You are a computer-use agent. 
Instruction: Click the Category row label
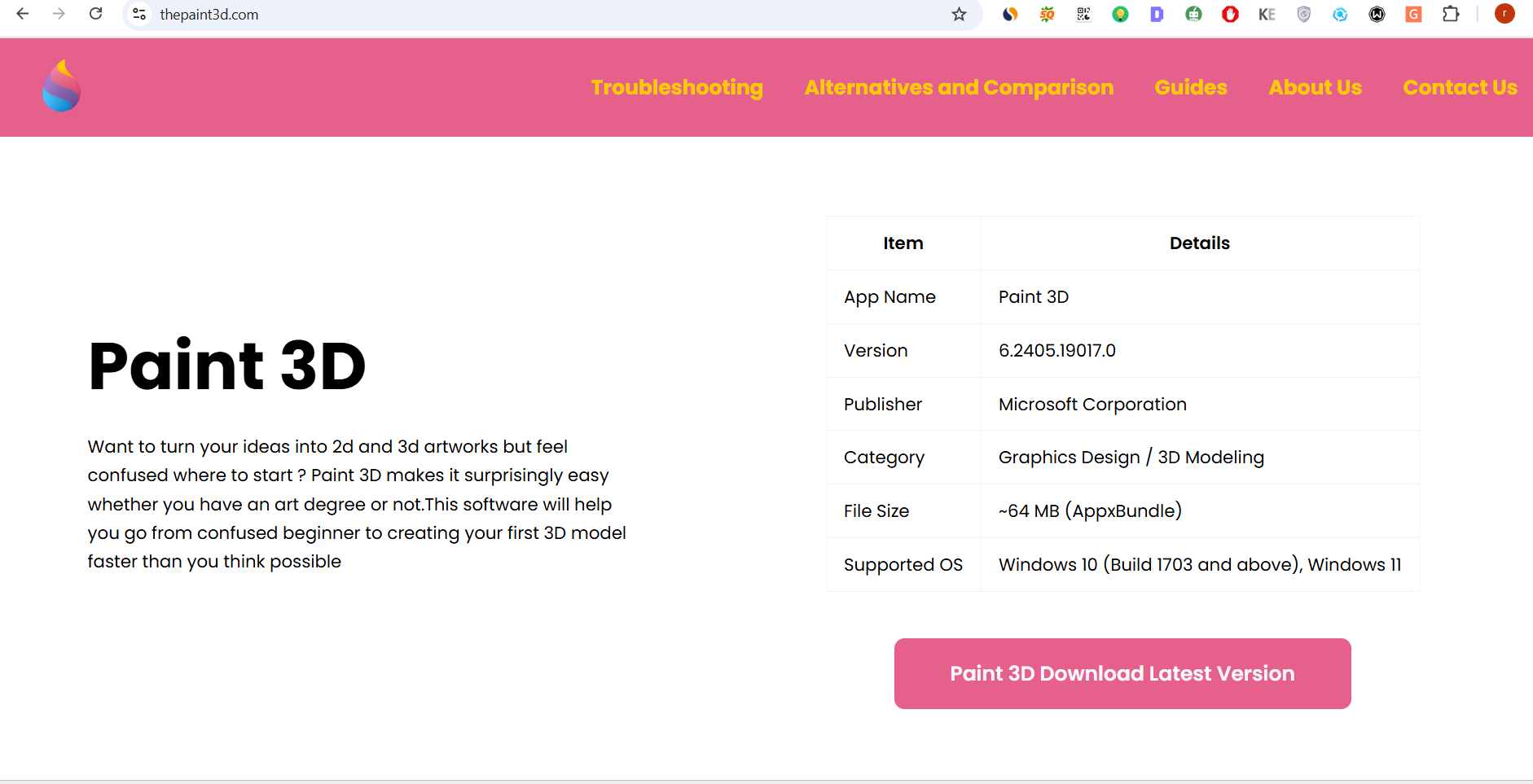coord(884,458)
